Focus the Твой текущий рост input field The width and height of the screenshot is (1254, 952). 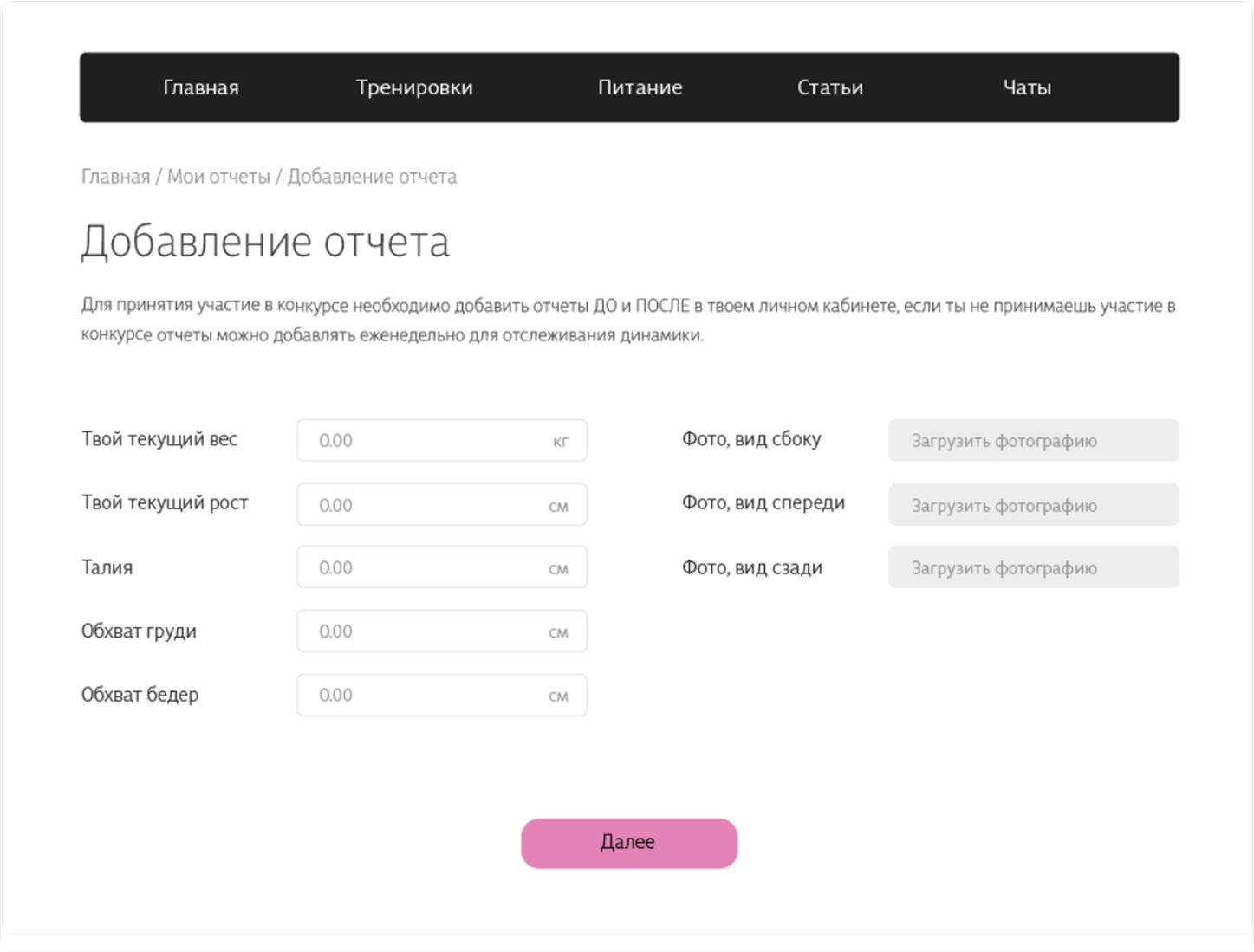pos(441,504)
